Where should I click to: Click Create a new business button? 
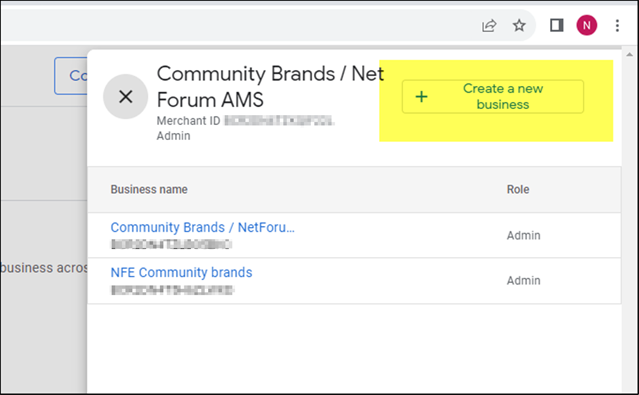493,97
